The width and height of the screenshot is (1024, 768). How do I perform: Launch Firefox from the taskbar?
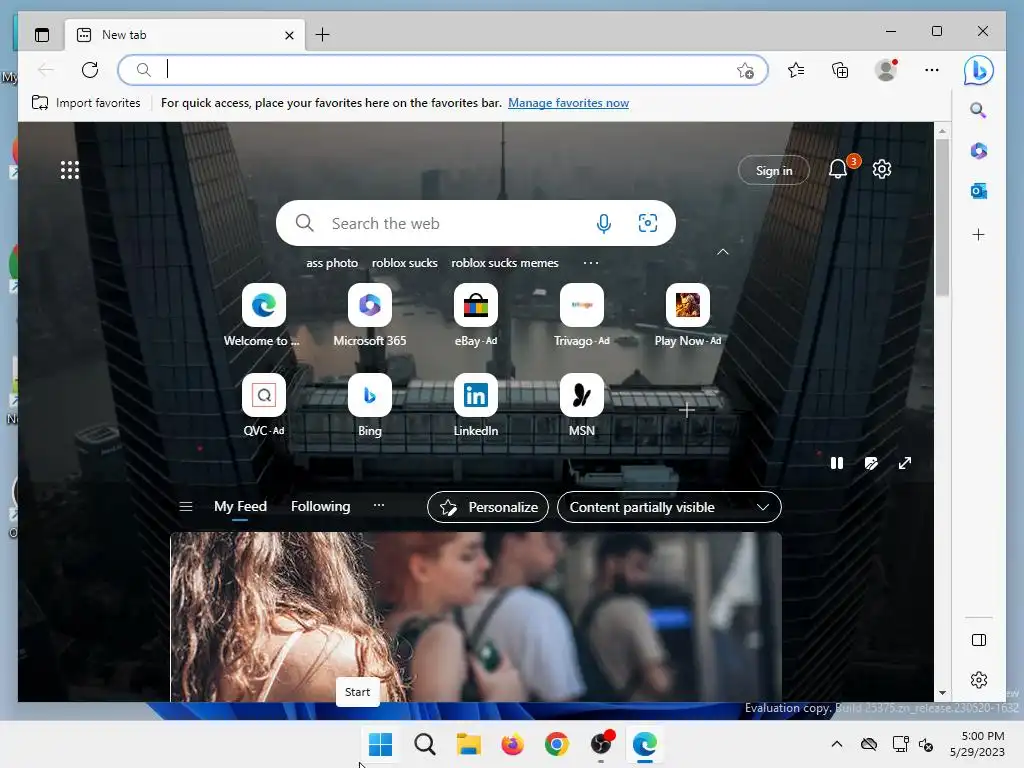pyautogui.click(x=513, y=744)
